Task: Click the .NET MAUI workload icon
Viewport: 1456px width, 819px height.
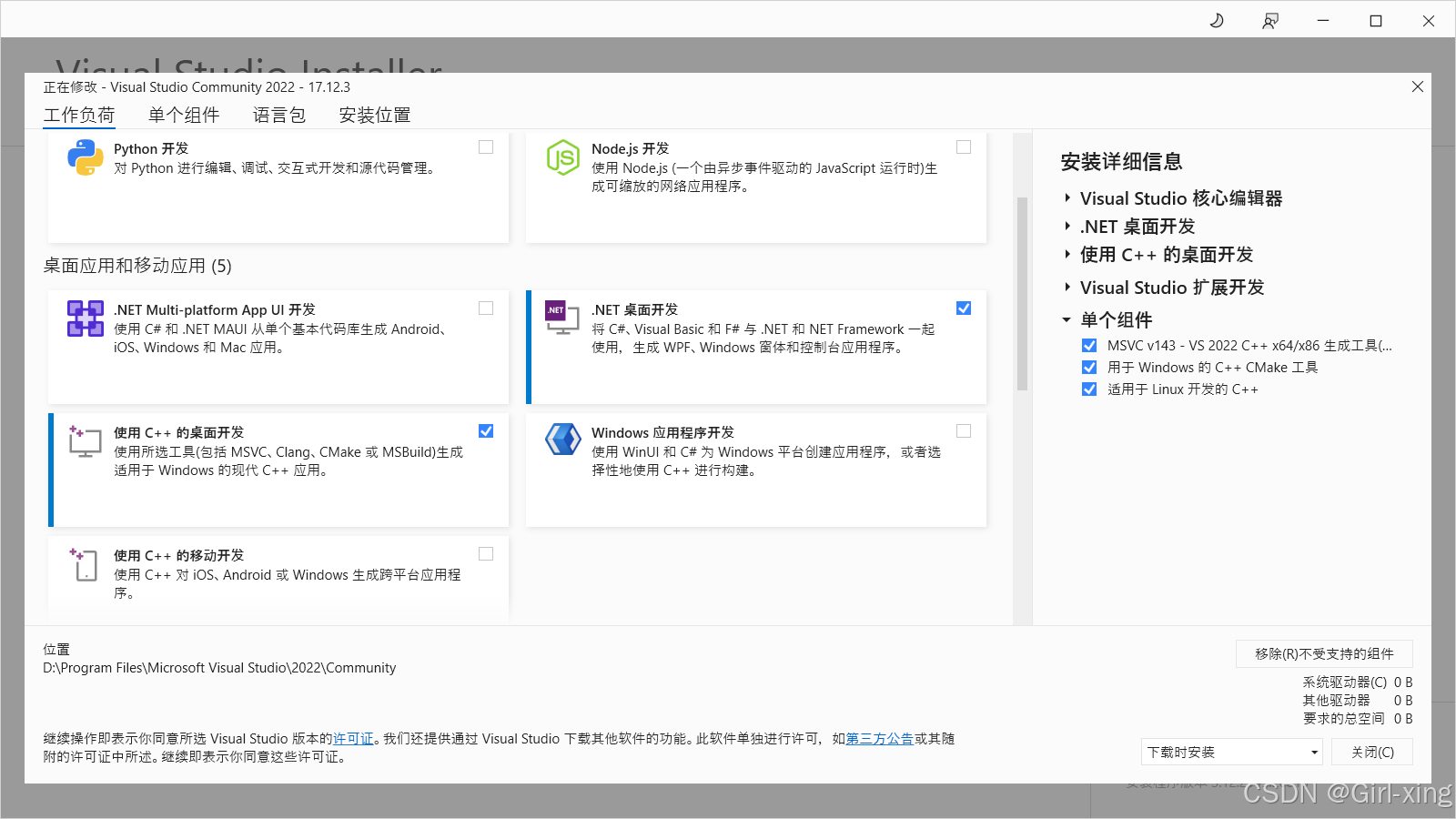Action: pyautogui.click(x=85, y=318)
